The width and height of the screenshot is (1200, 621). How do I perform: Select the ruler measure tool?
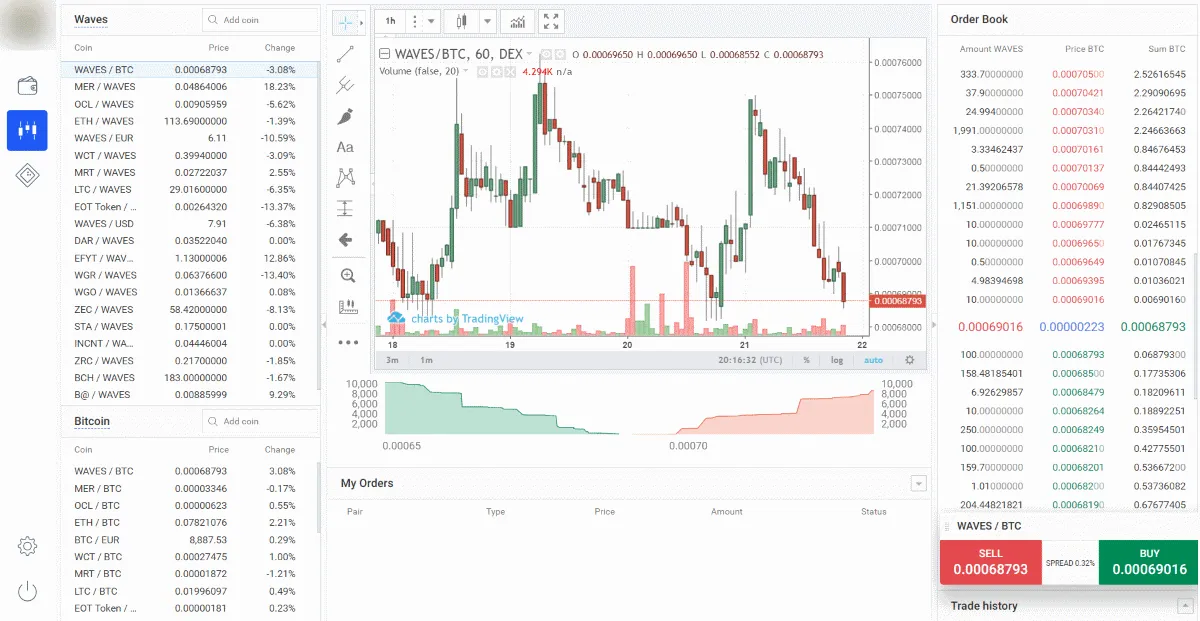tap(347, 307)
